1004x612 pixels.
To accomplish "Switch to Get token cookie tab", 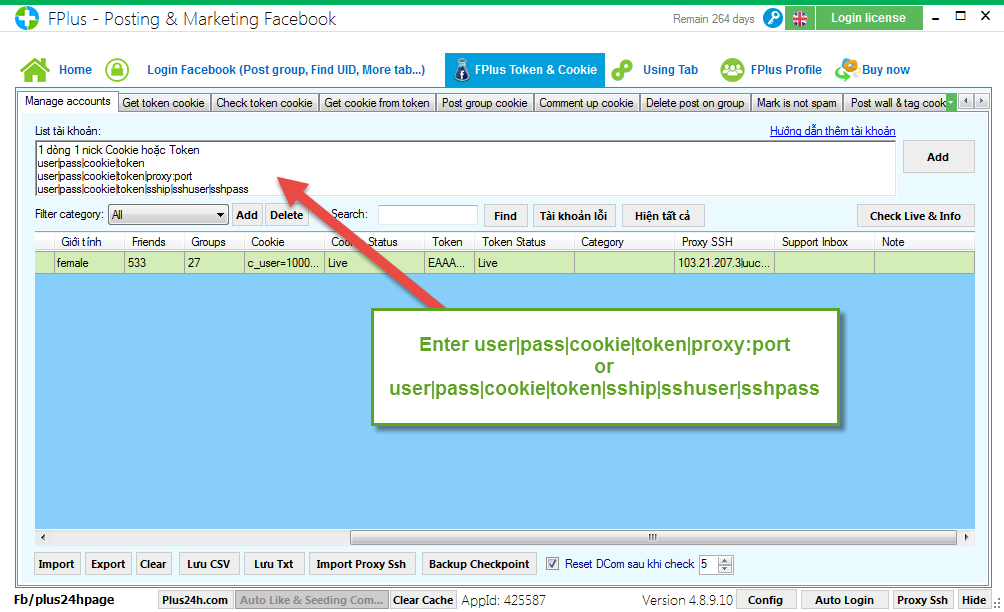I will click(163, 103).
